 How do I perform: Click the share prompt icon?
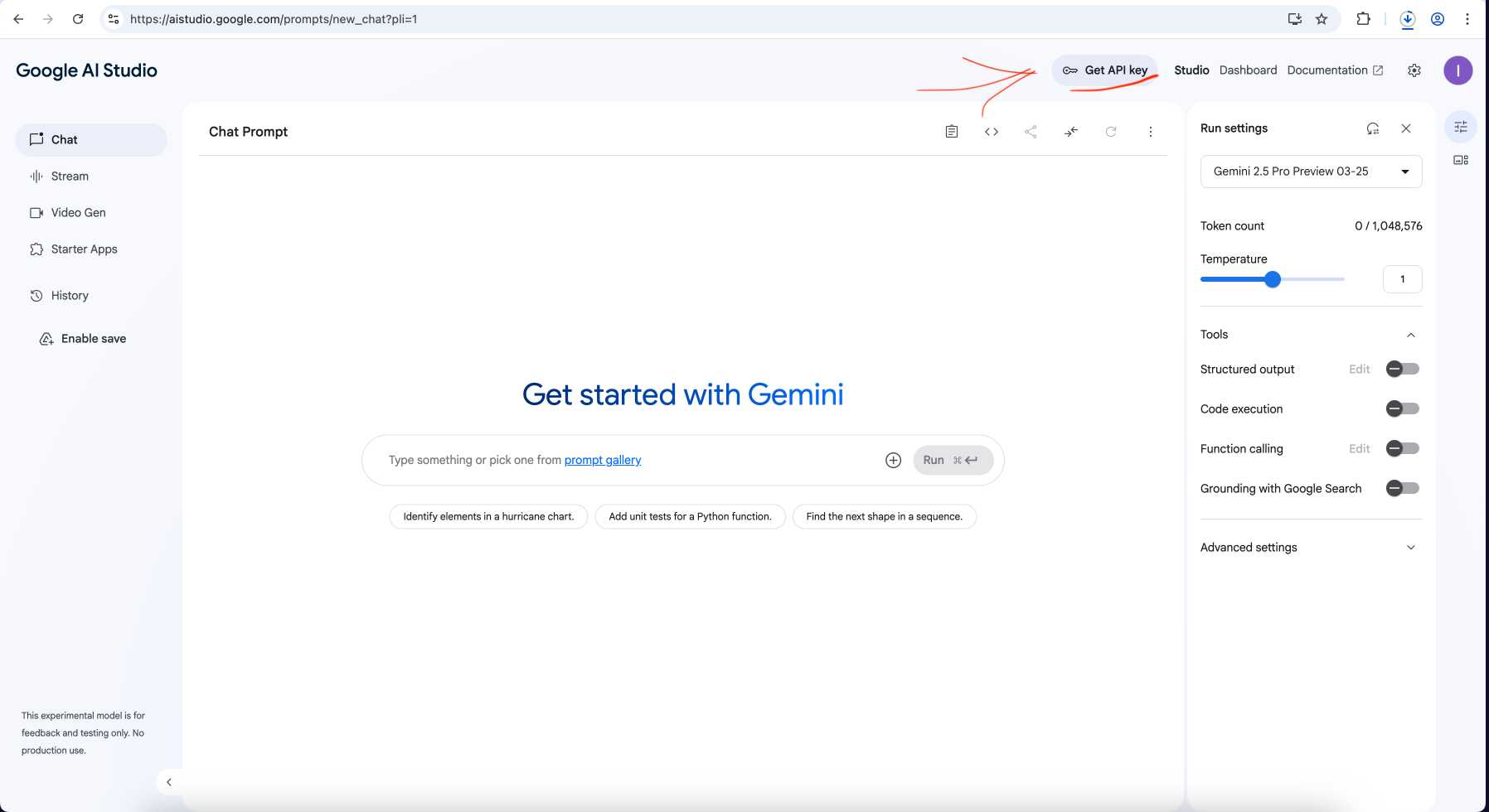pyautogui.click(x=1031, y=132)
